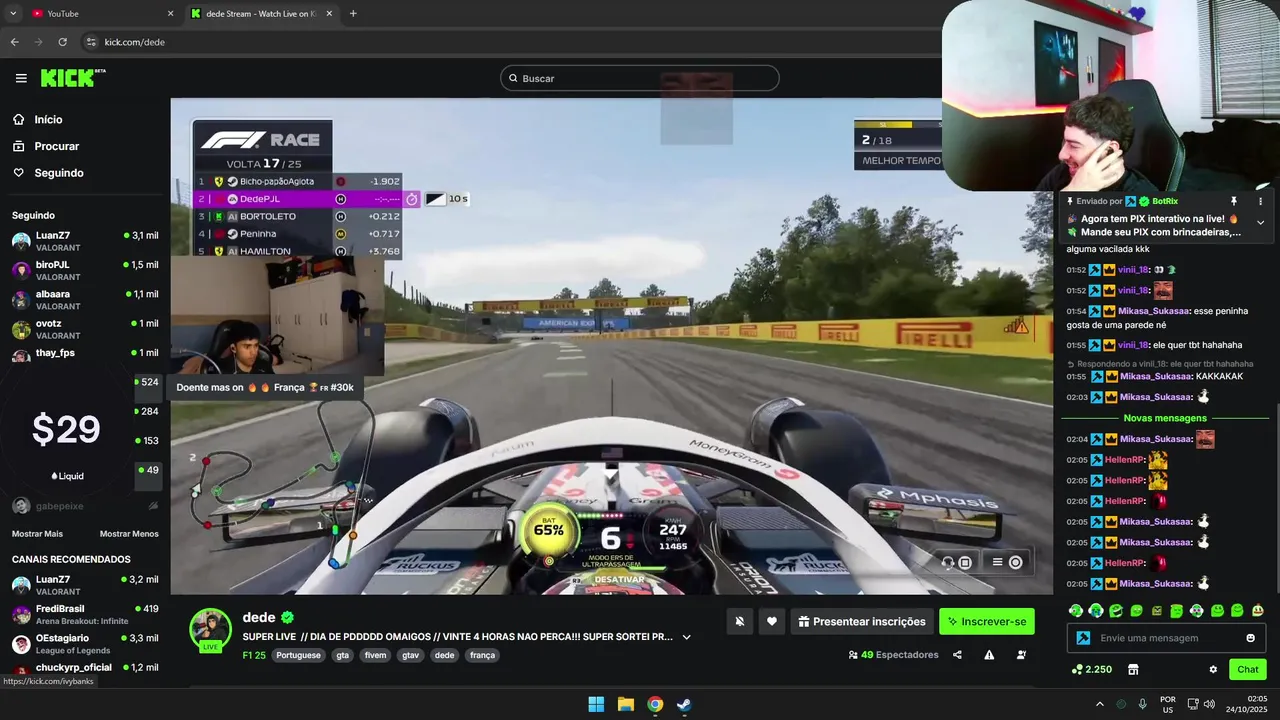
Task: Click Presentear inscrições button
Action: [x=862, y=622]
